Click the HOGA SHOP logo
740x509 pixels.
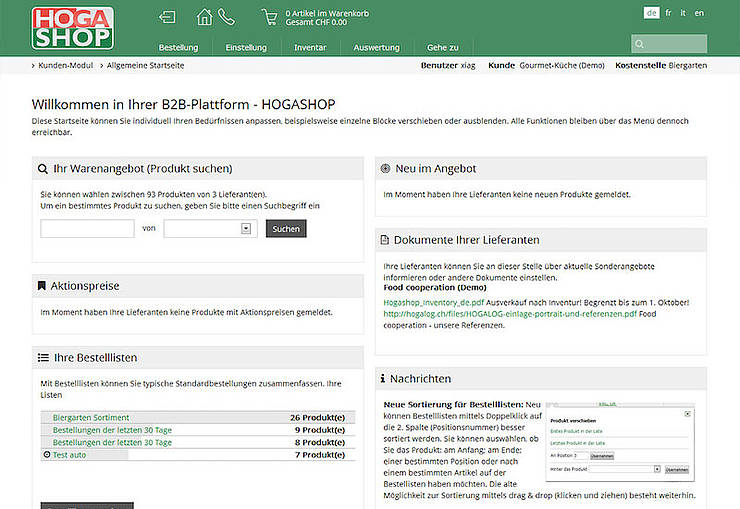[73, 28]
